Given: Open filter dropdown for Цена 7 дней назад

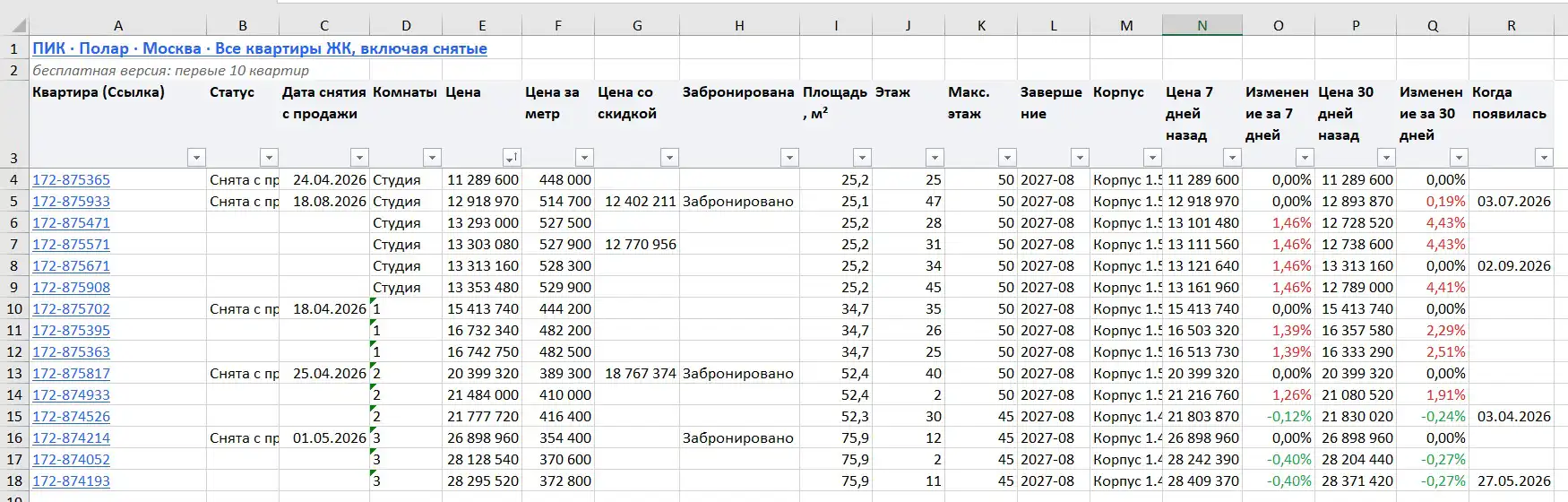Looking at the screenshot, I should (x=1232, y=158).
